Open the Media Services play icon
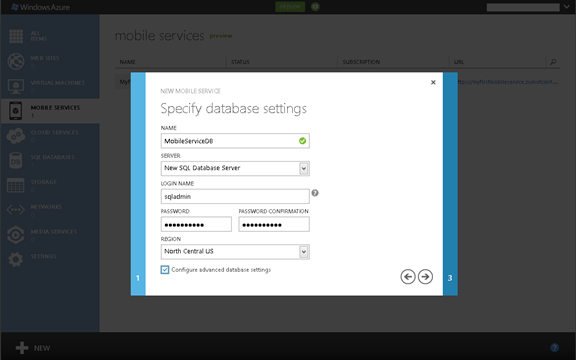 (16, 235)
